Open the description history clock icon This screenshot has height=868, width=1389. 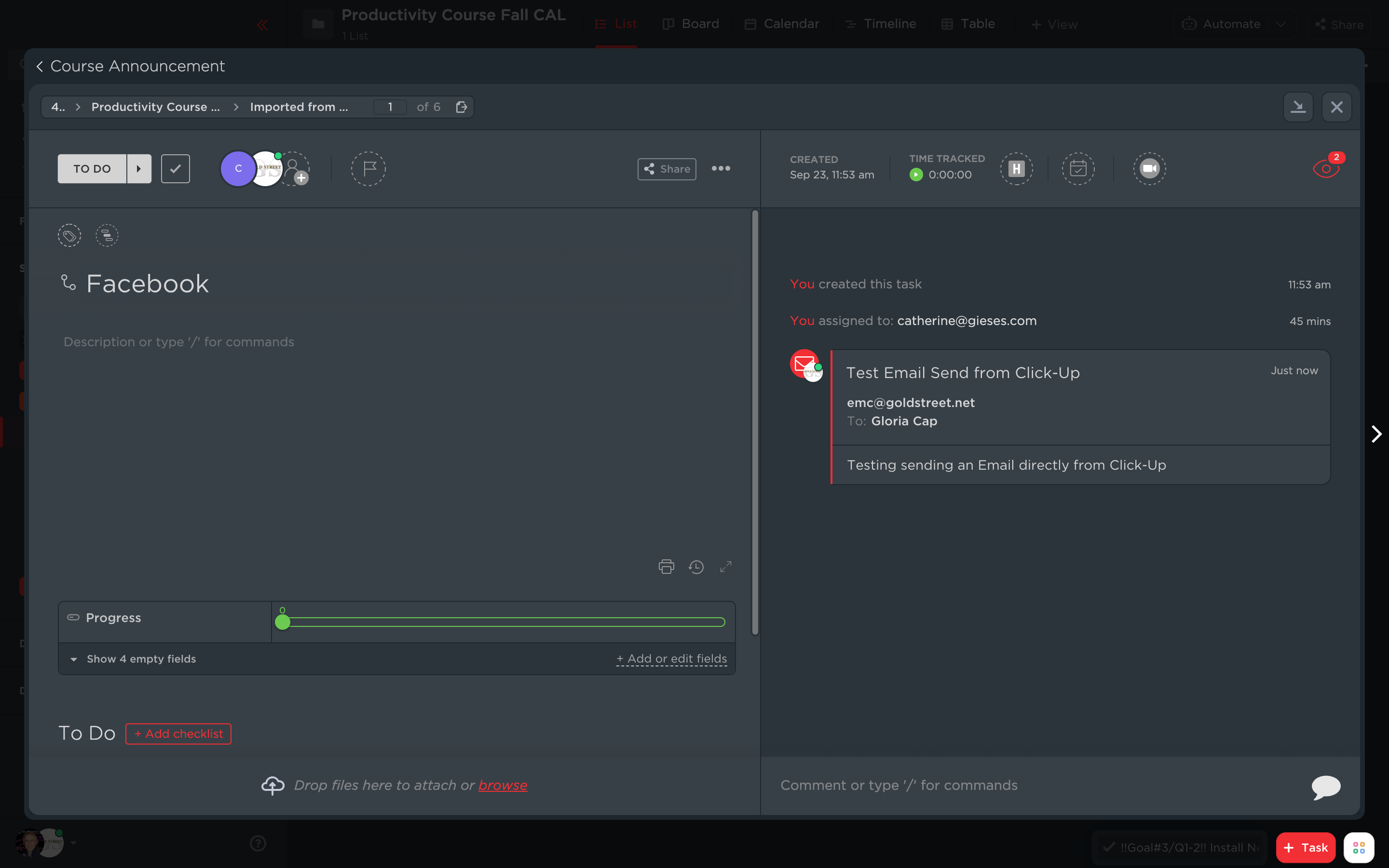click(696, 567)
